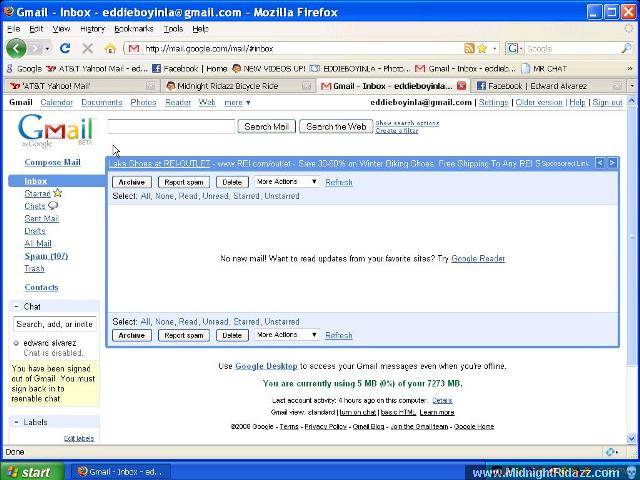Click the Firefox Google search field

(572, 49)
